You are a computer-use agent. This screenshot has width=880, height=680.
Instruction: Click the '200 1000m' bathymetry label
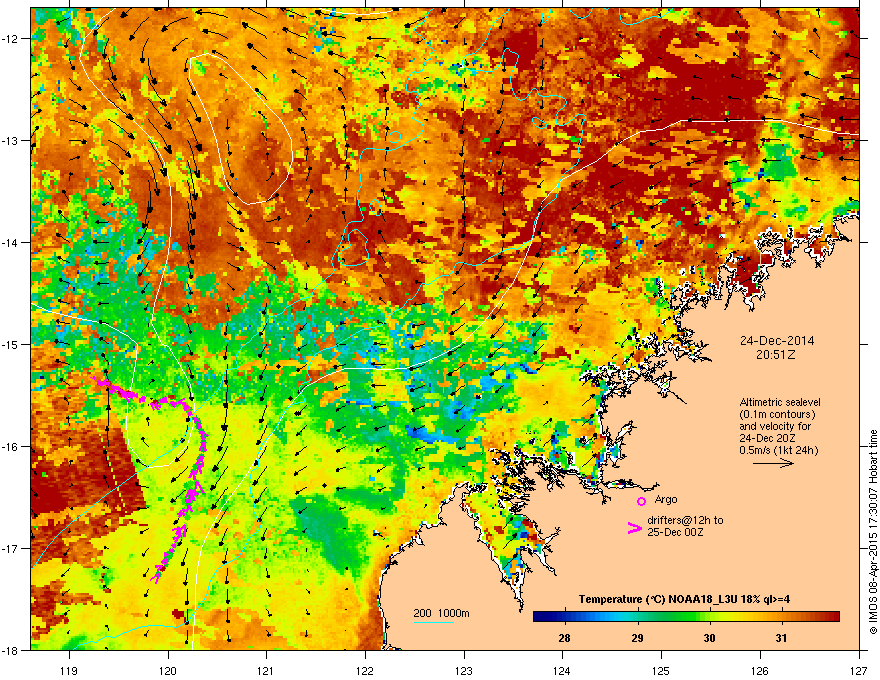pyautogui.click(x=441, y=613)
